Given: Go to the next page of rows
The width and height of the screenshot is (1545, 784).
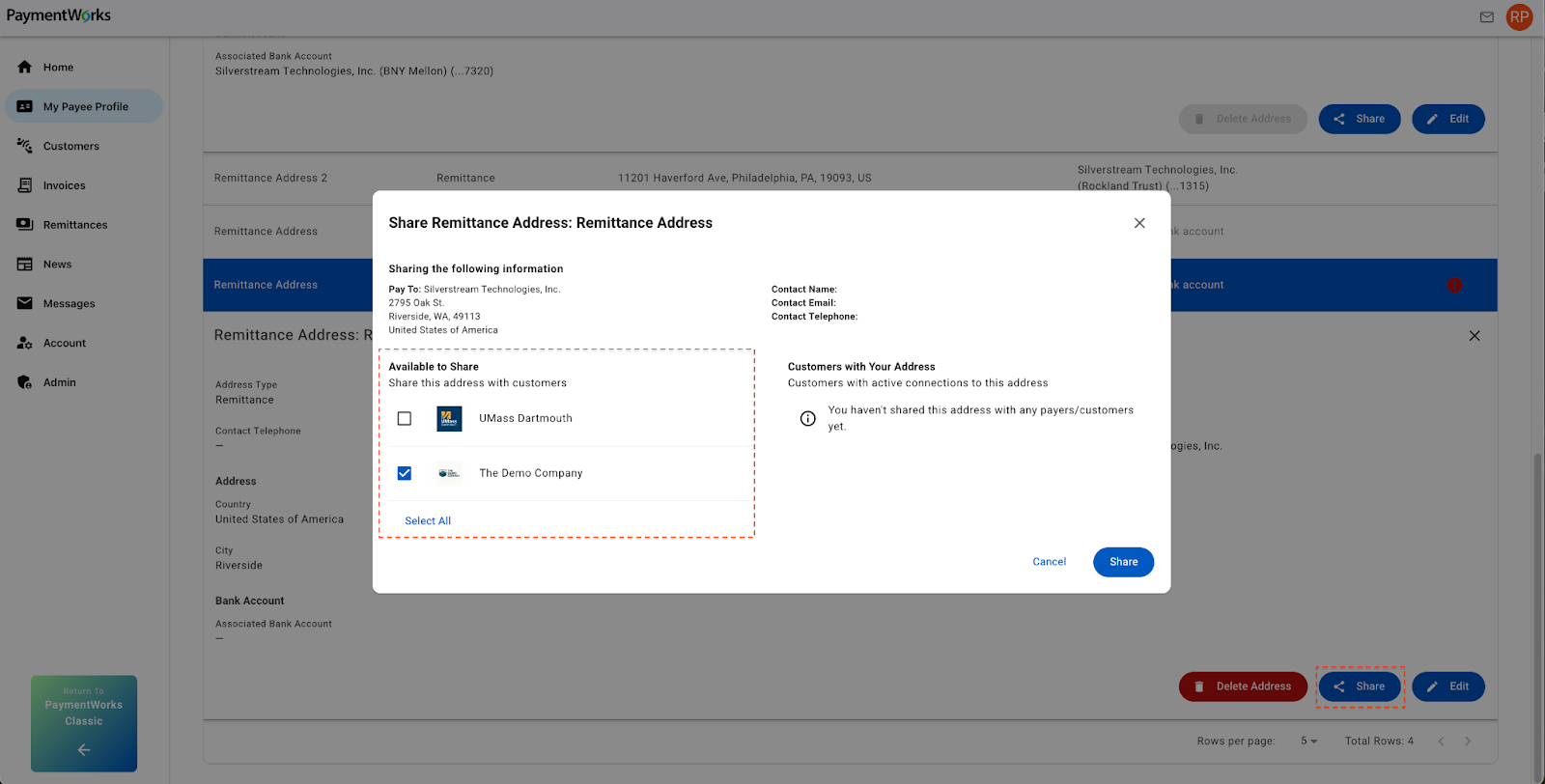Looking at the screenshot, I should coord(1468,742).
